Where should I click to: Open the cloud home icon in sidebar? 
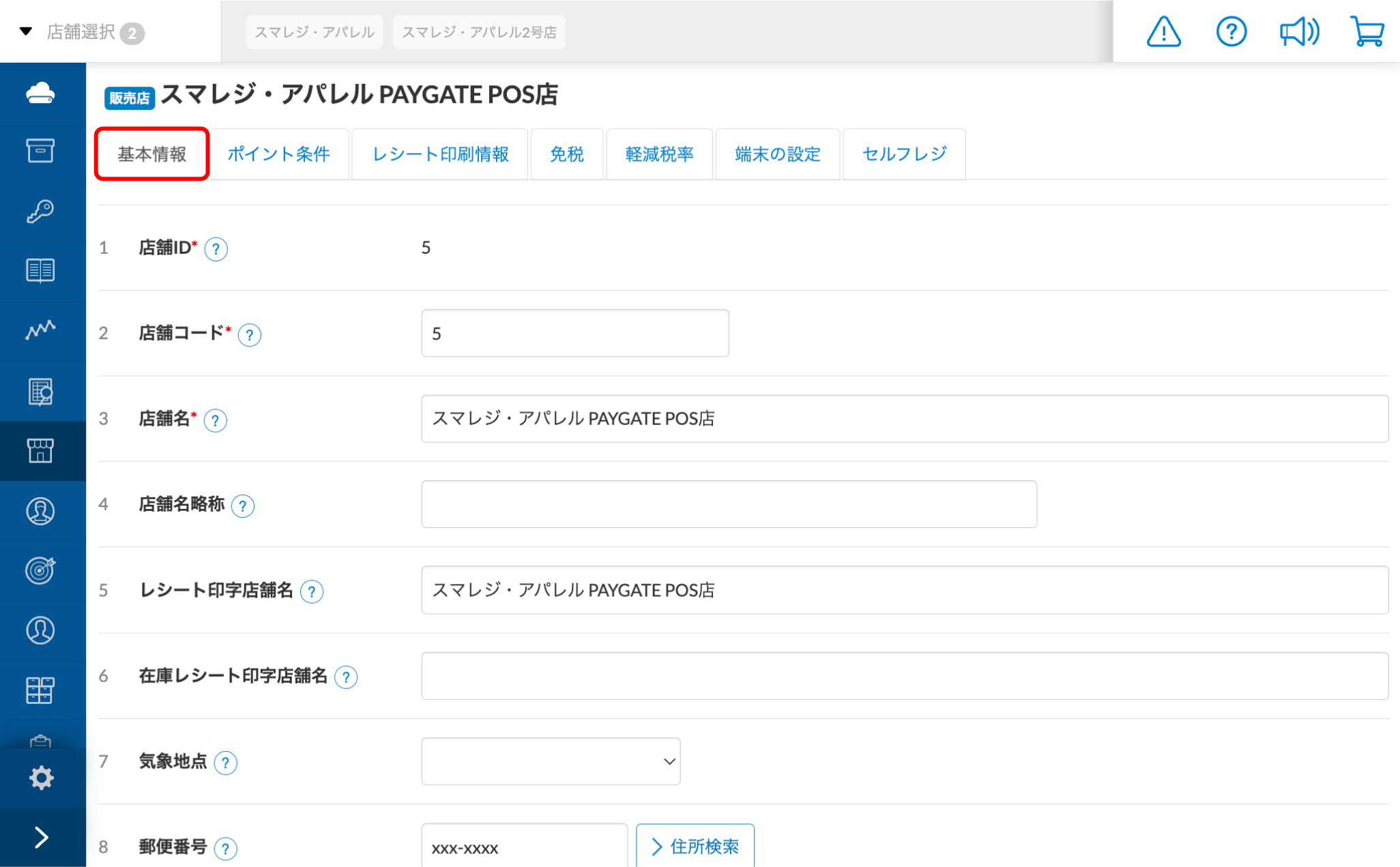pos(41,92)
